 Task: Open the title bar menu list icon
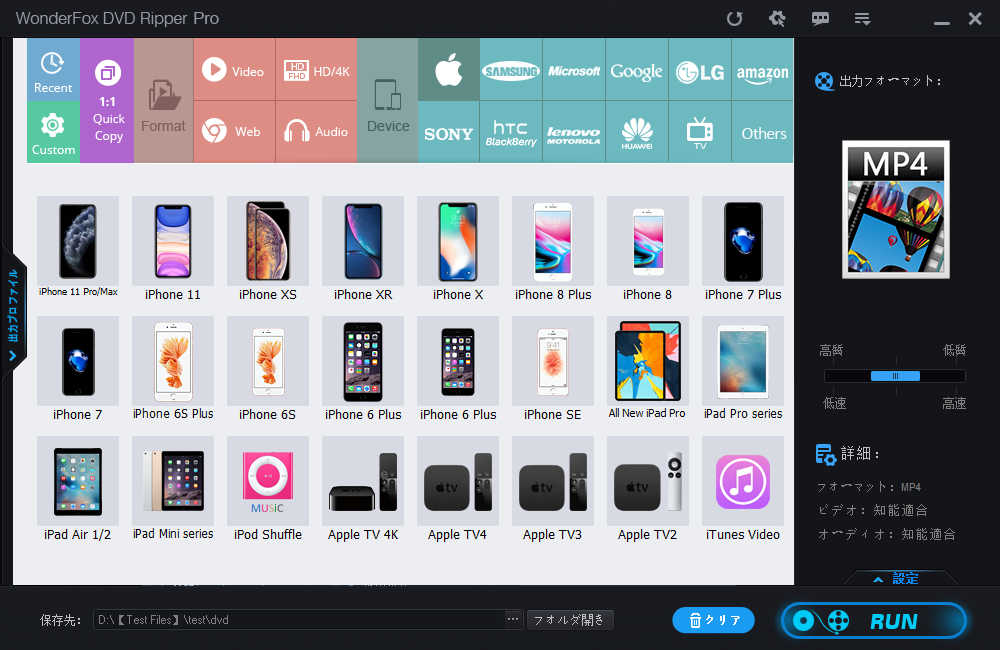[862, 18]
